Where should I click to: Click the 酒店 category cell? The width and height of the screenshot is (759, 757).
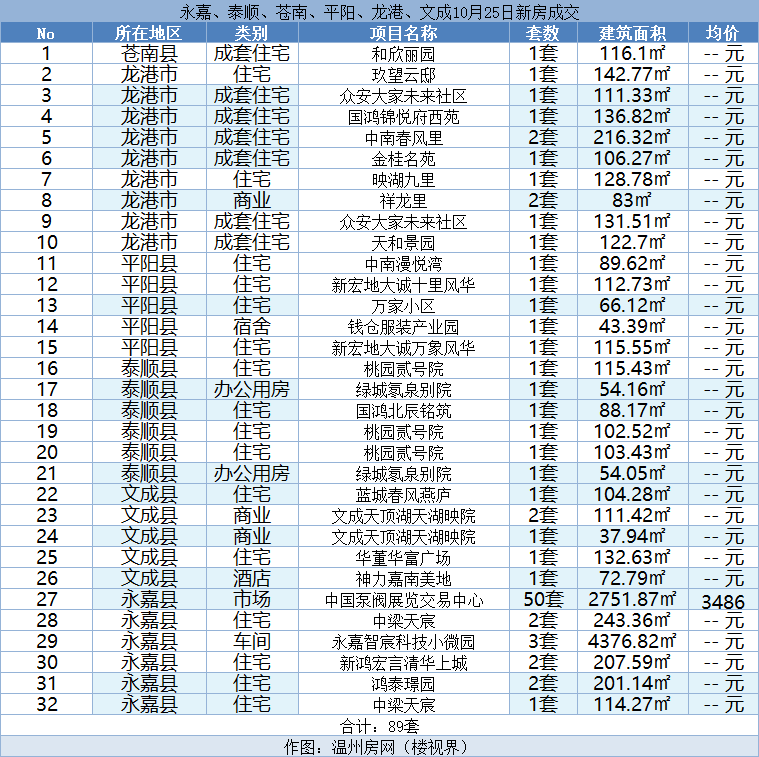[x=251, y=578]
